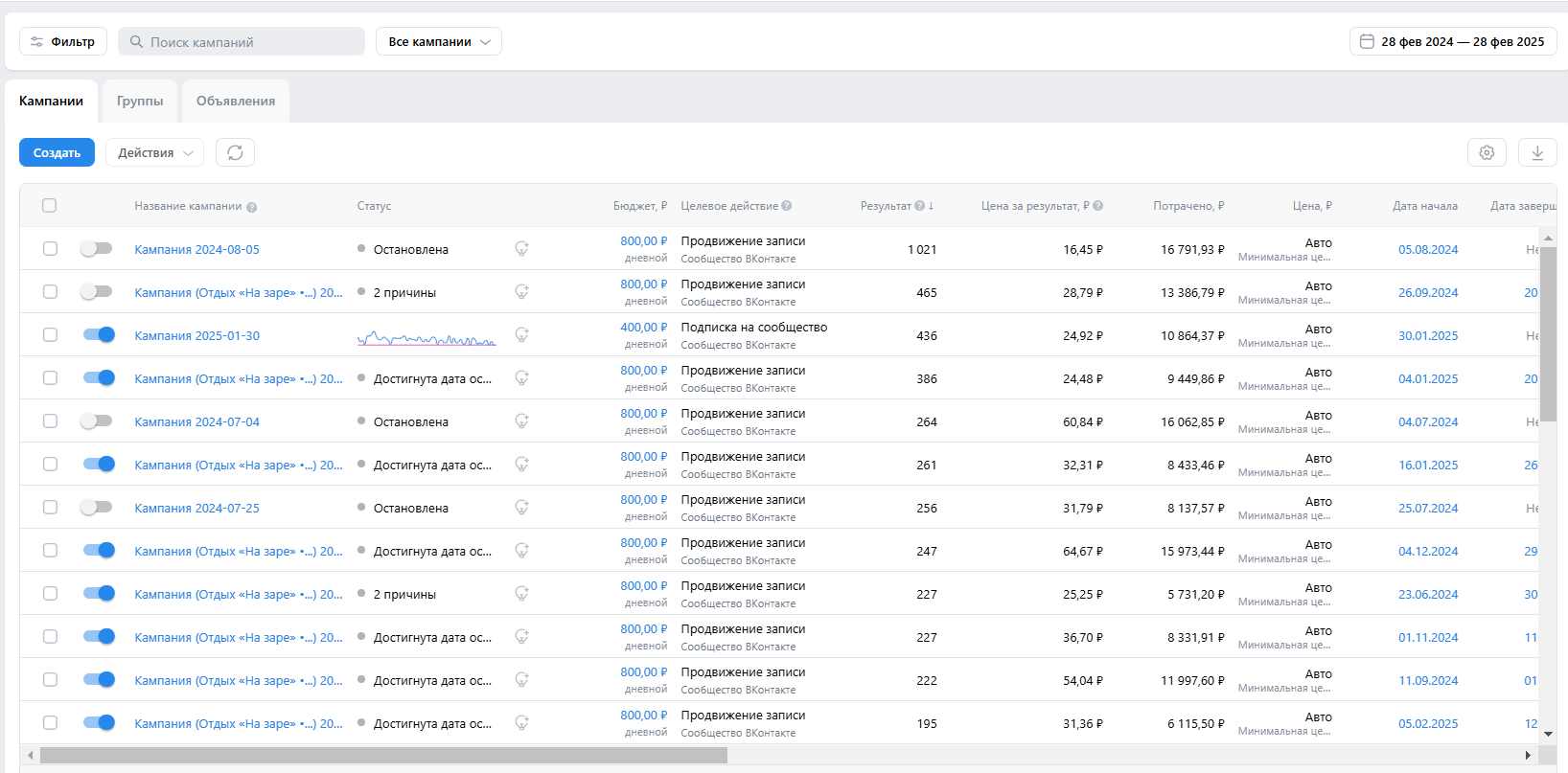This screenshot has width=1568, height=773.
Task: Open the Действия dropdown menu
Action: pyautogui.click(x=154, y=153)
